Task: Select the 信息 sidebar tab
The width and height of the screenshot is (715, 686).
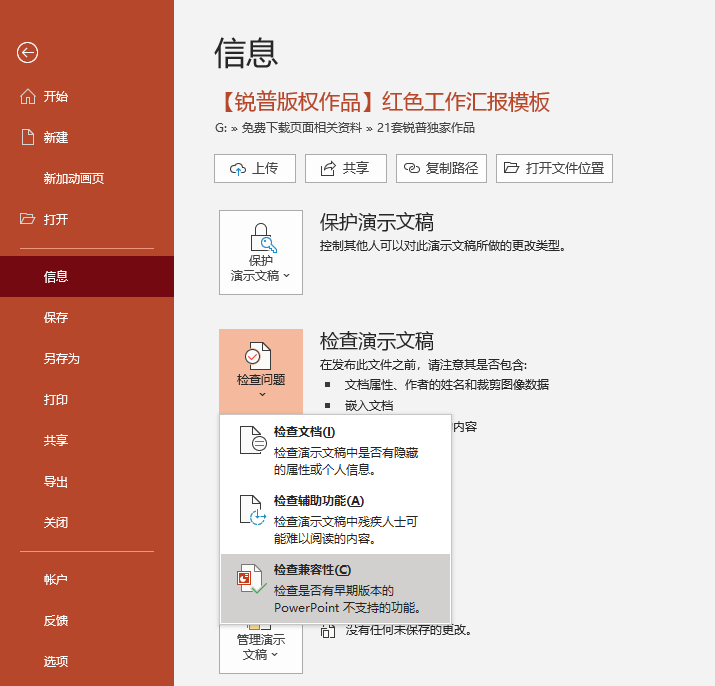Action: [87, 276]
